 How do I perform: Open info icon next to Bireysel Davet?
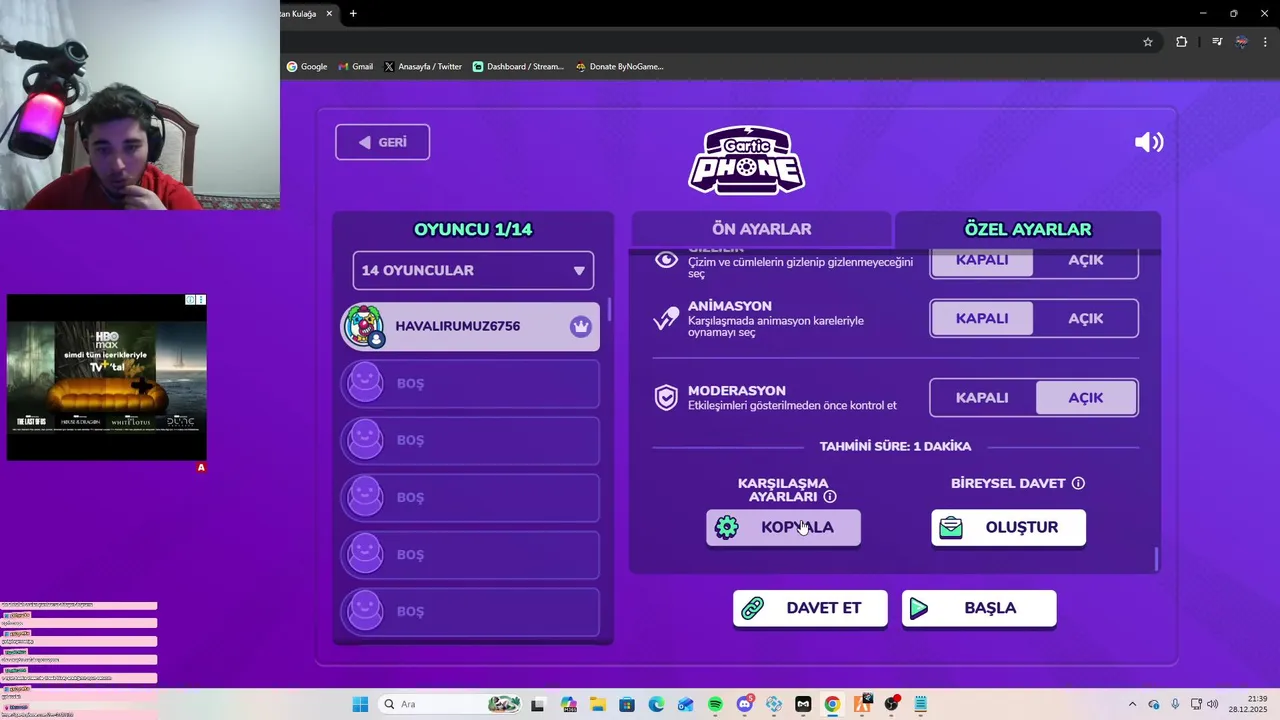click(1078, 483)
